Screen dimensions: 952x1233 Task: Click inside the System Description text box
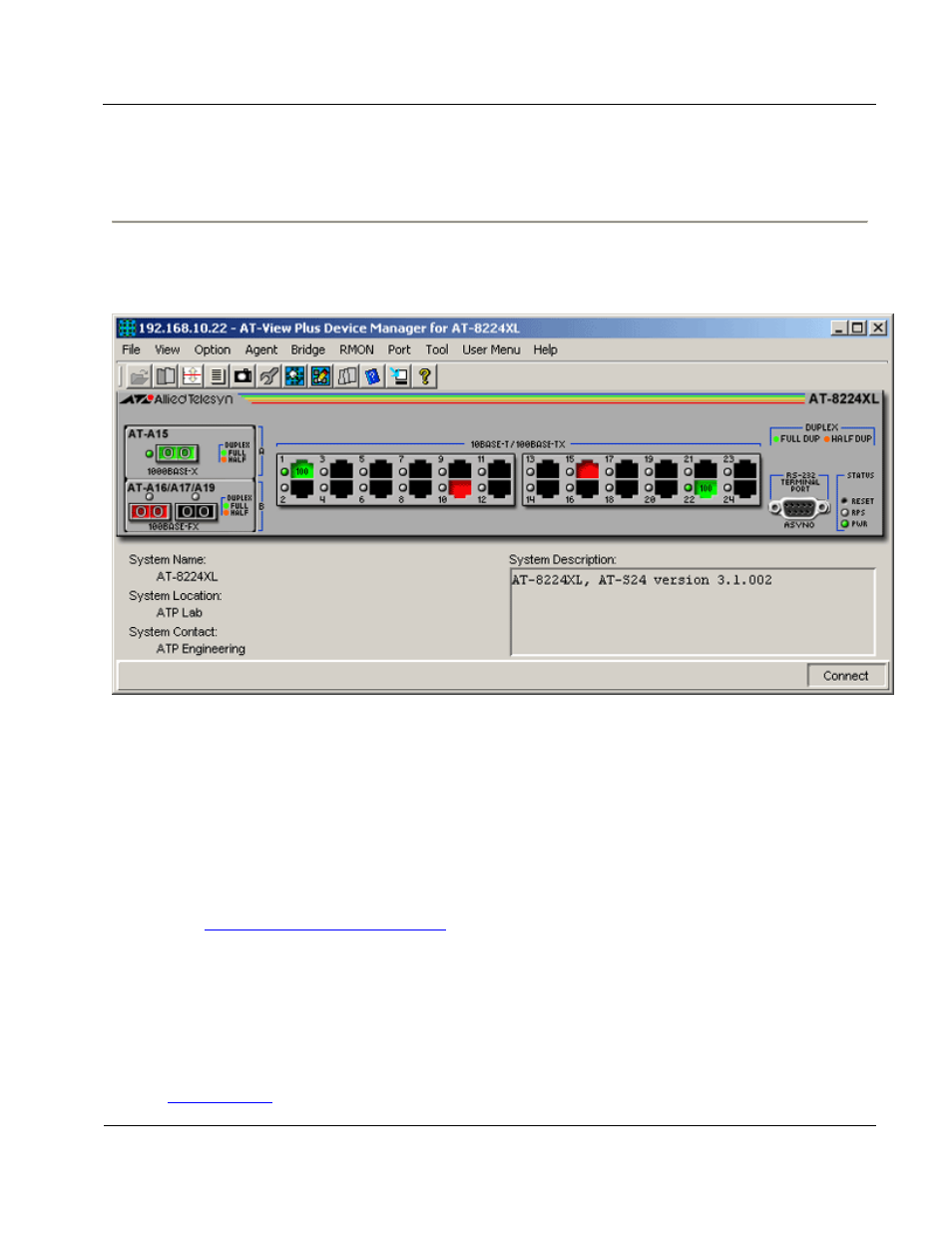(693, 612)
